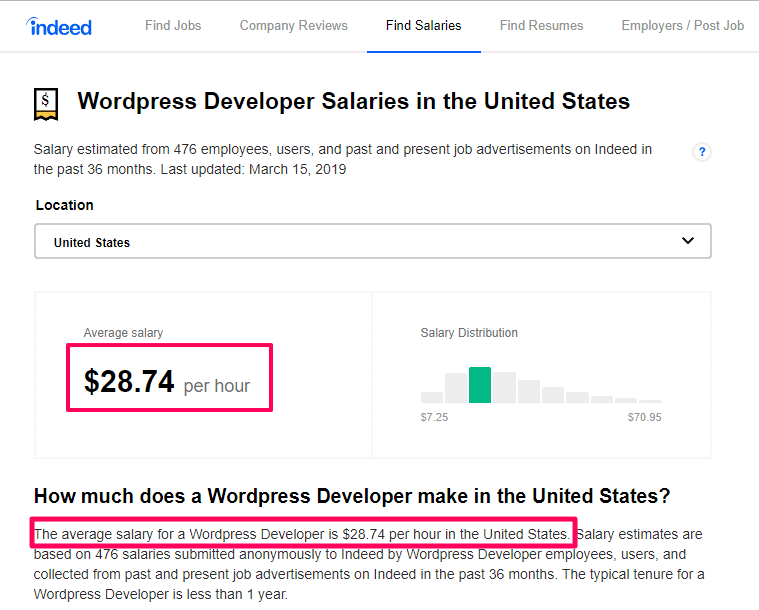The image size is (759, 610).
Task: Click the $7.25 minimum salary label
Action: pyautogui.click(x=434, y=417)
